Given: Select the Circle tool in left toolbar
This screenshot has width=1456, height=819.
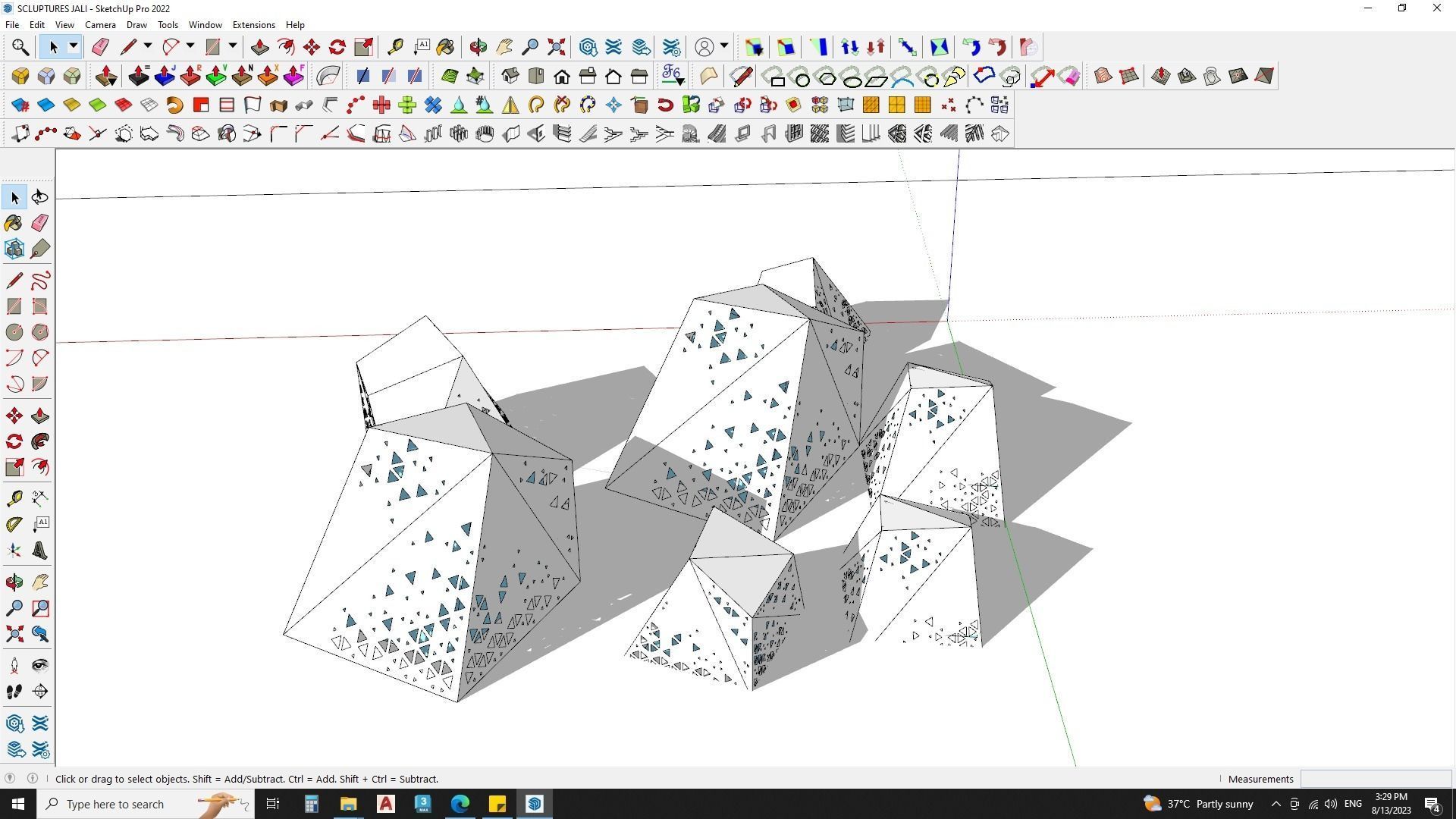Looking at the screenshot, I should pyautogui.click(x=14, y=332).
